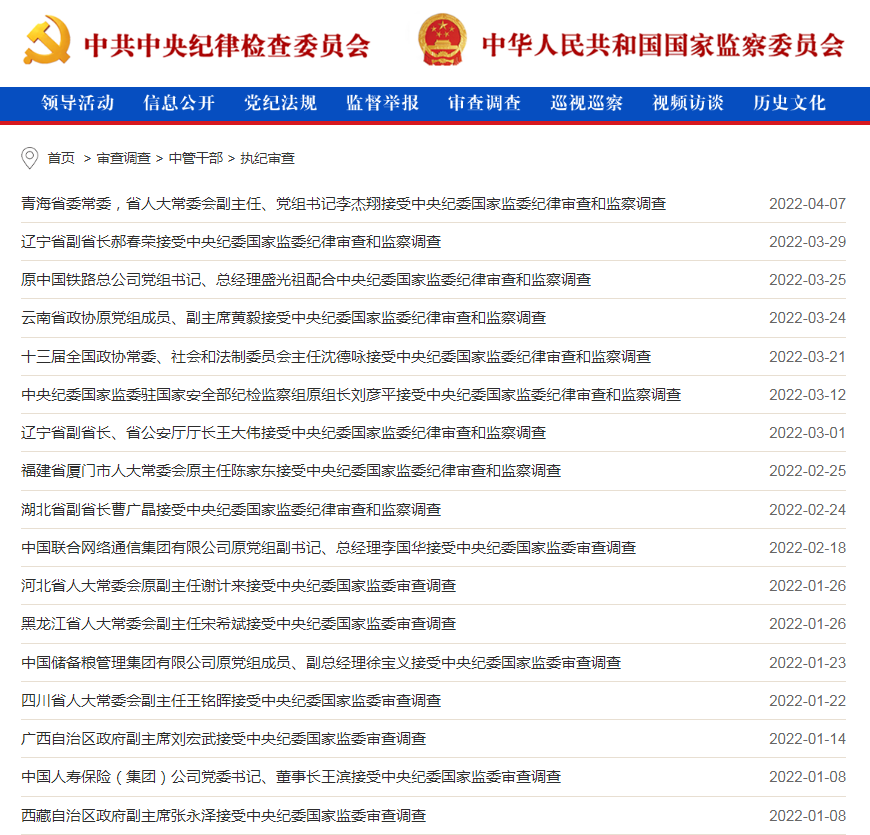The image size is (870, 835).
Task: Go to 首页 in the breadcrumb
Action: (x=61, y=159)
